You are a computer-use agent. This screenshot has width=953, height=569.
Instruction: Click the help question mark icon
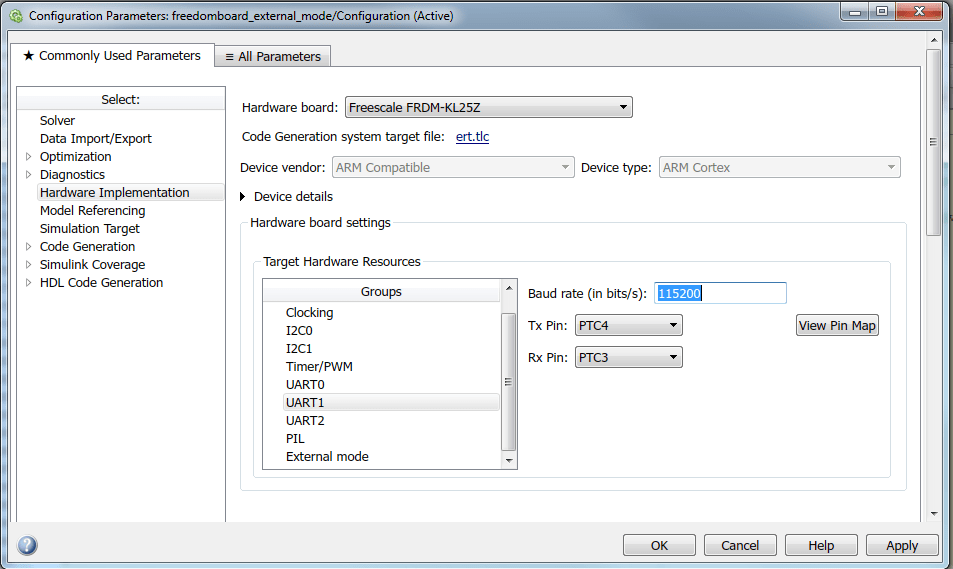click(27, 545)
